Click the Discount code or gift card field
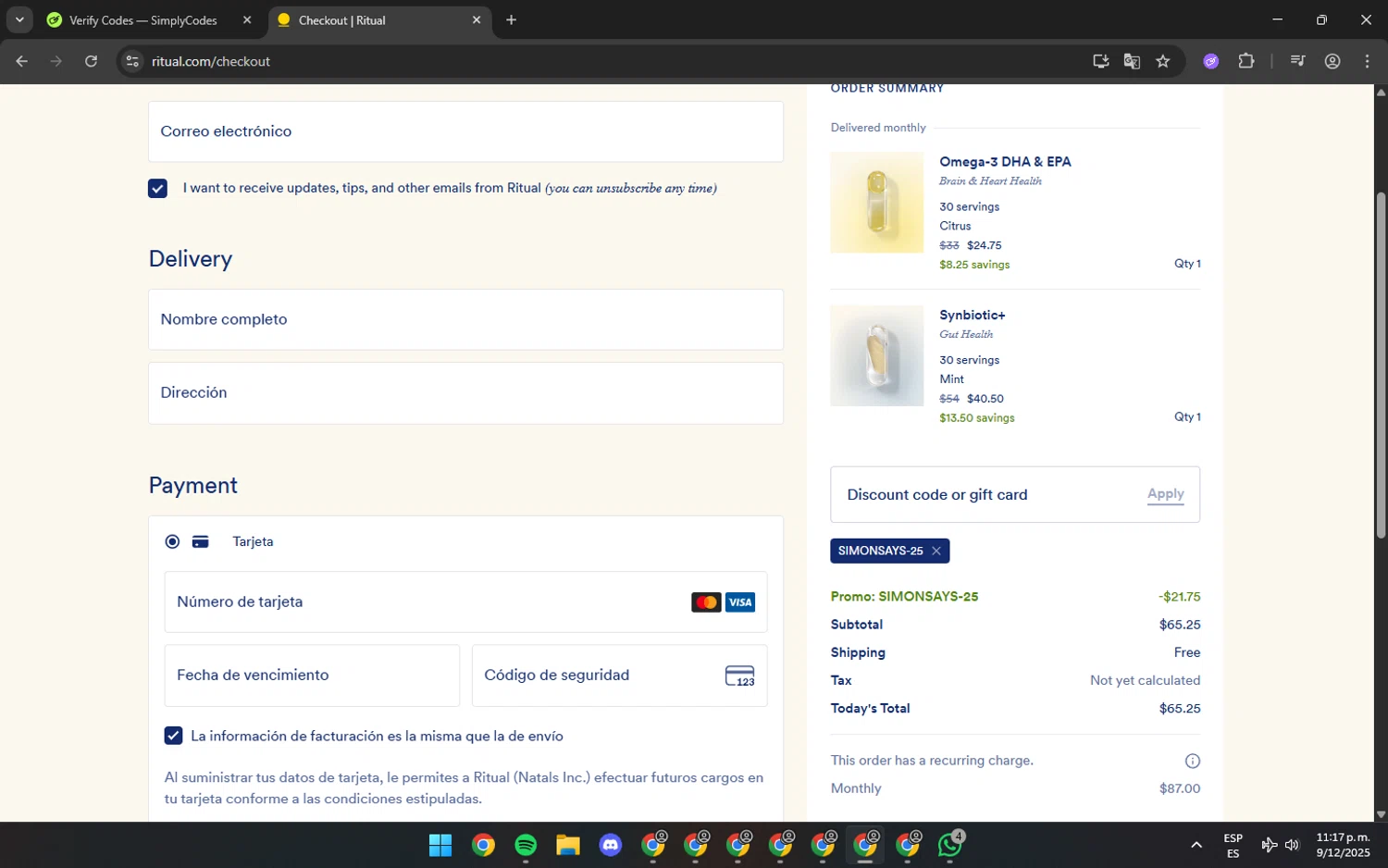The width and height of the screenshot is (1388, 868). point(987,495)
